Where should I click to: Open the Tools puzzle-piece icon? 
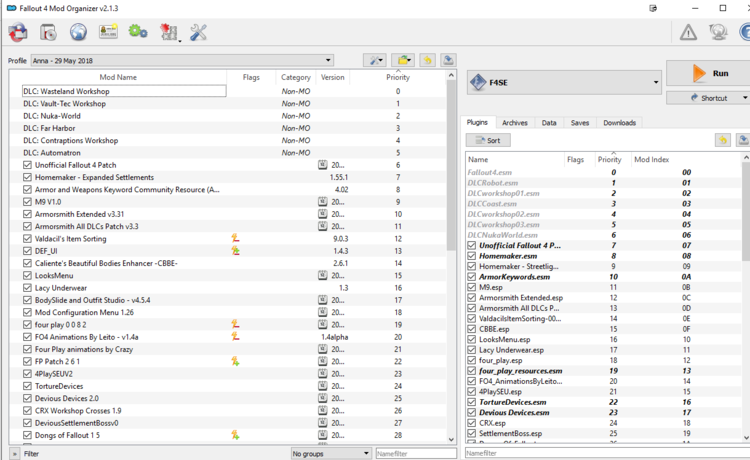tap(169, 33)
